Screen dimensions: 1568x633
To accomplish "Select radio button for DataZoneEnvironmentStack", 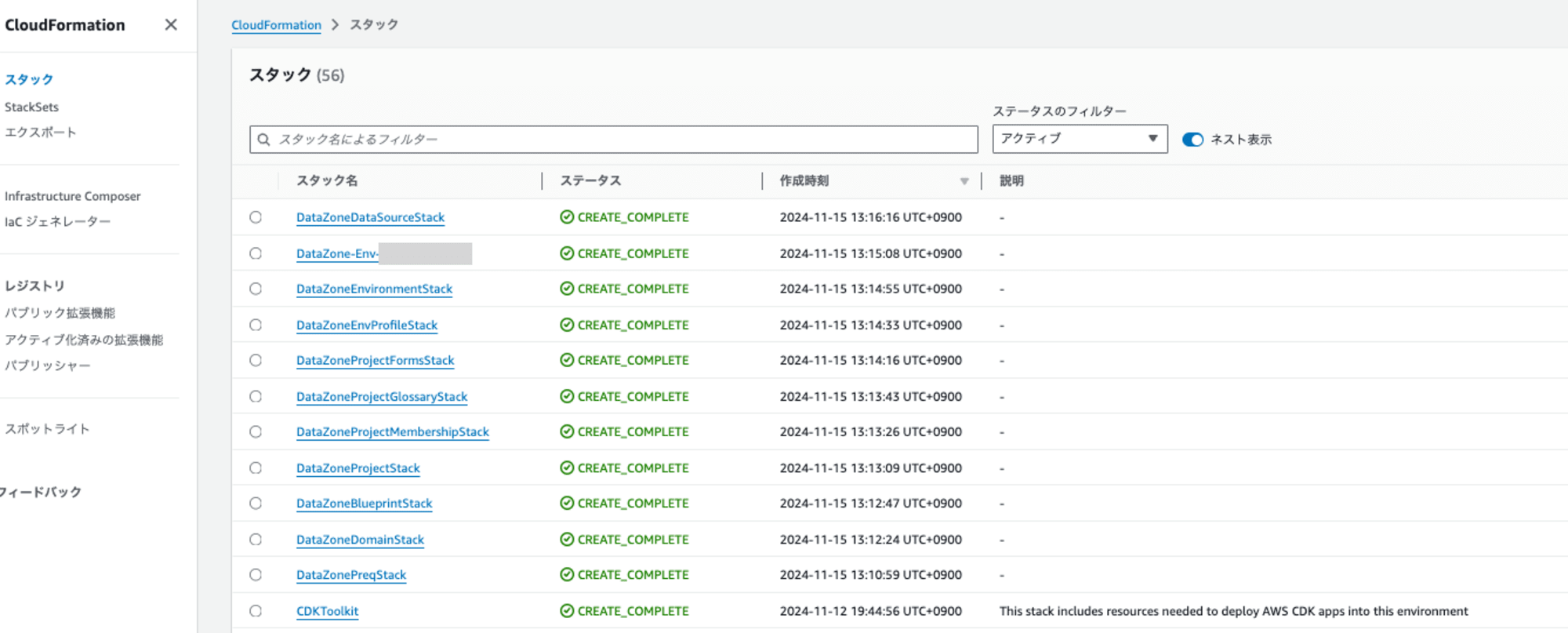I will pos(256,289).
